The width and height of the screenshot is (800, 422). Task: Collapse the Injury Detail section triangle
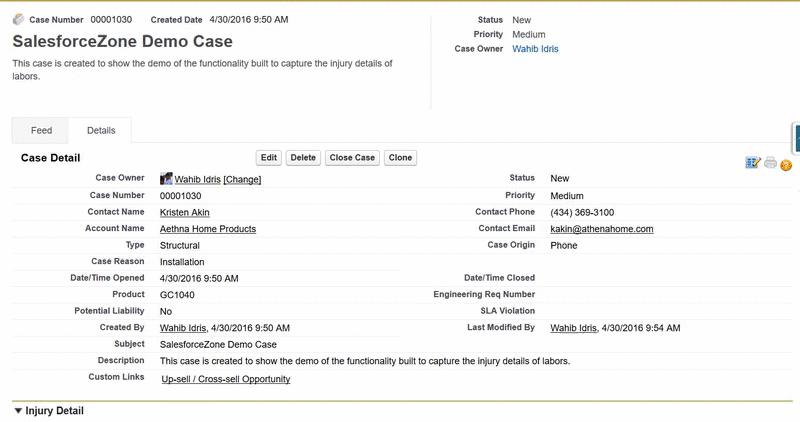tap(18, 411)
